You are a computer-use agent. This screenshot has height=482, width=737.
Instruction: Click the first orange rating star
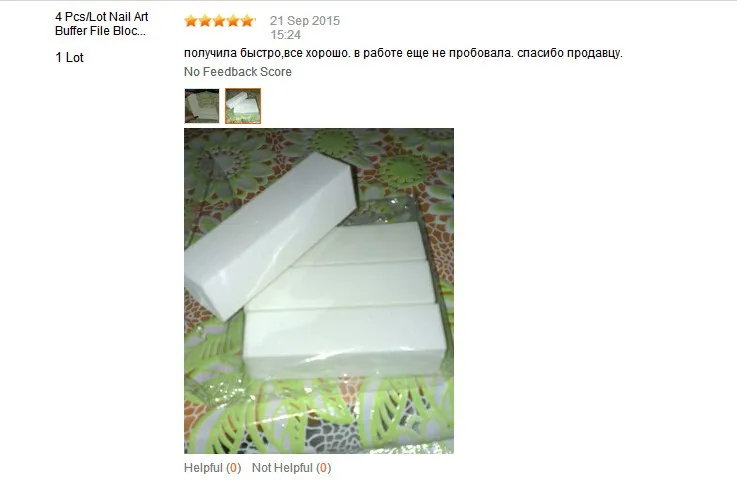click(191, 21)
